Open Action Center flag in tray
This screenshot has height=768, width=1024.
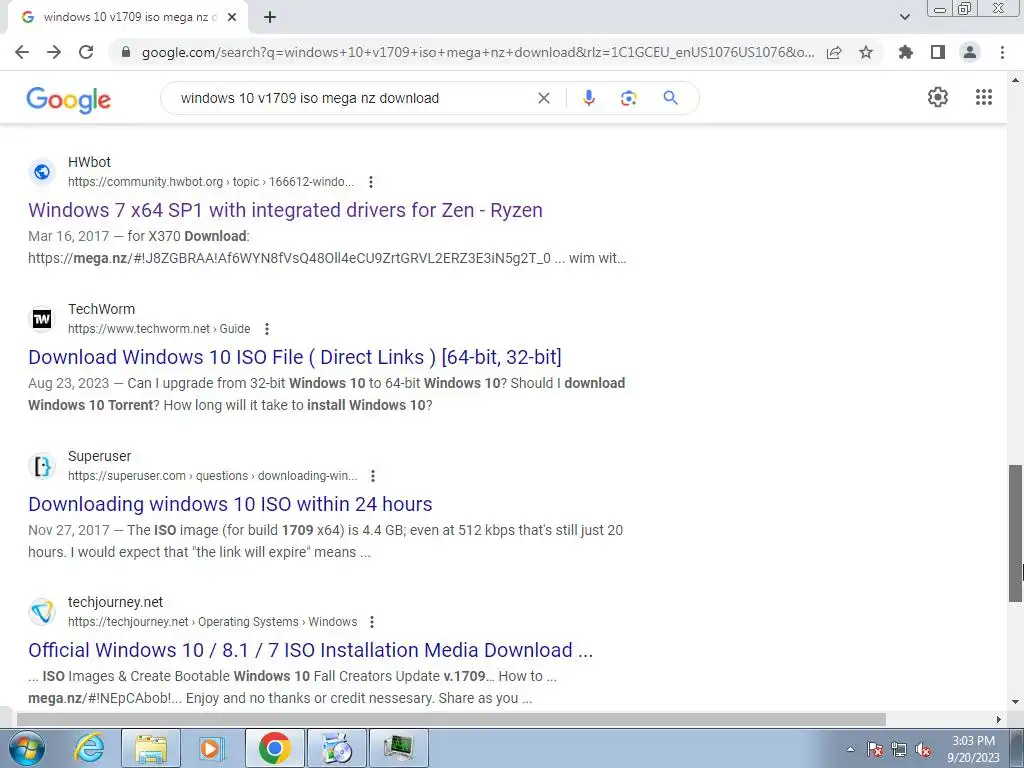pyautogui.click(x=875, y=750)
